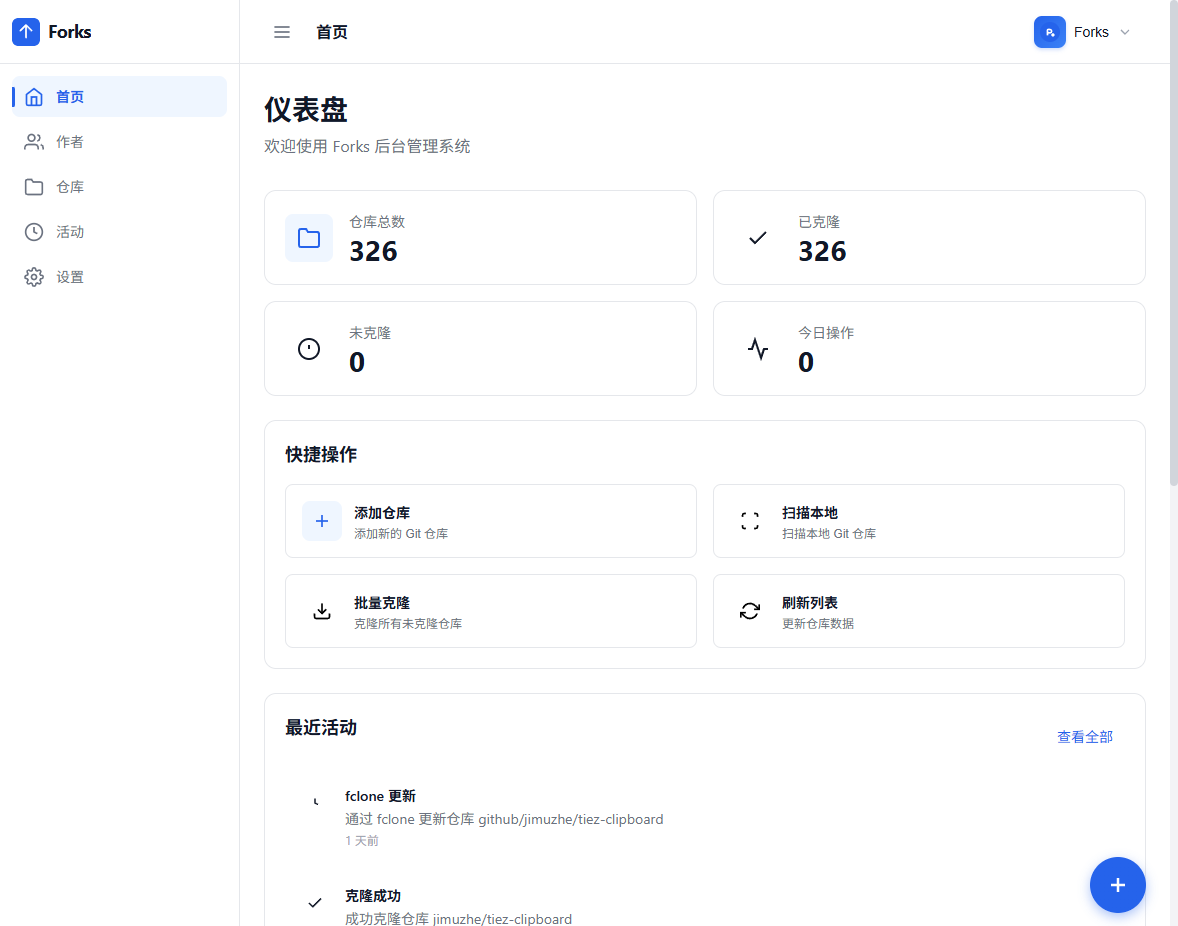Viewport: 1178px width, 926px height.
Task: Click the alert circle icon on 未克隆 card
Action: point(309,349)
